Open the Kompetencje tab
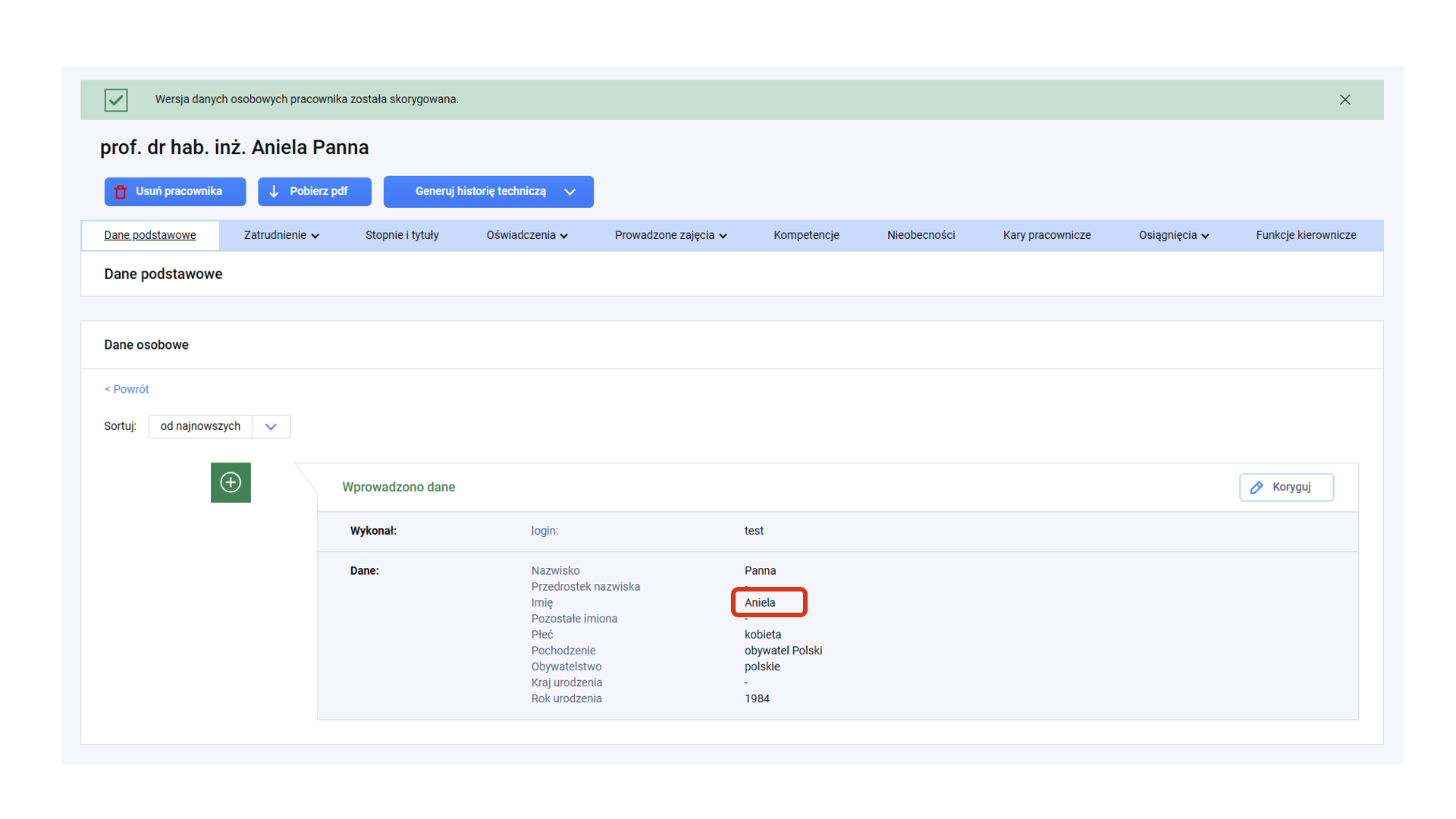Screen dimensions: 1456x819 (806, 235)
